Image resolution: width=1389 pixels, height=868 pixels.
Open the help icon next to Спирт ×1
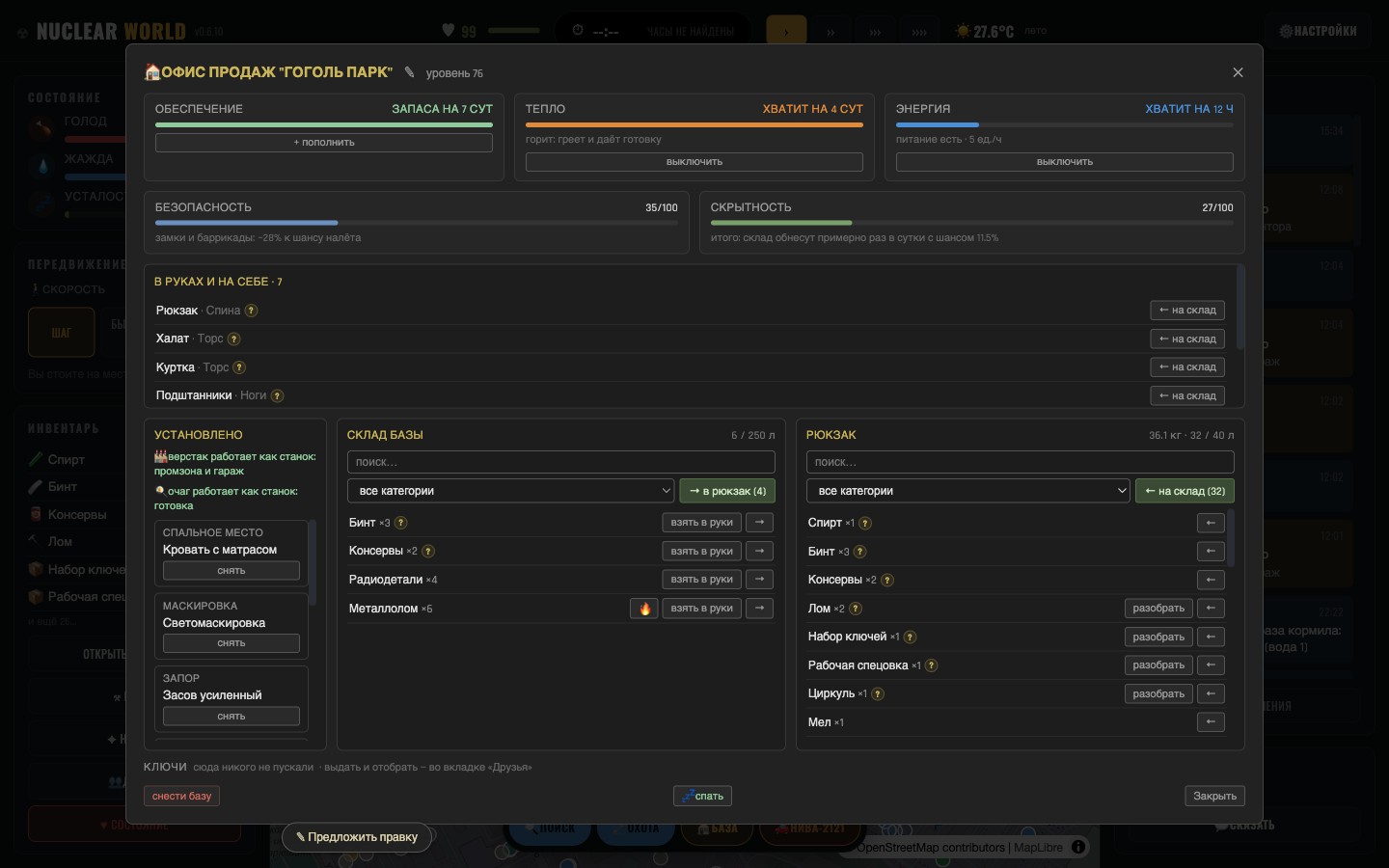click(x=865, y=524)
